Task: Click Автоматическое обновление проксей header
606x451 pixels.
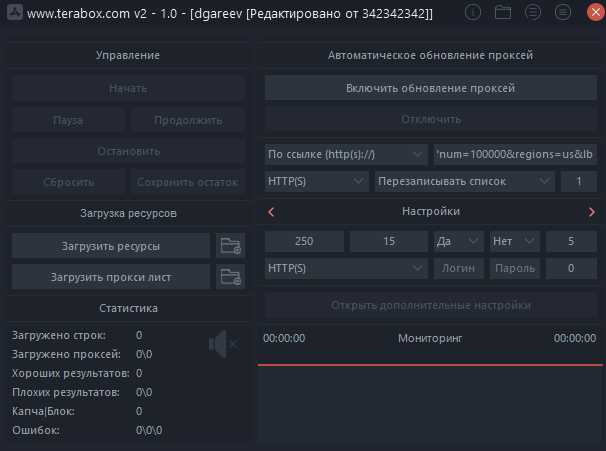Action: pos(430,55)
